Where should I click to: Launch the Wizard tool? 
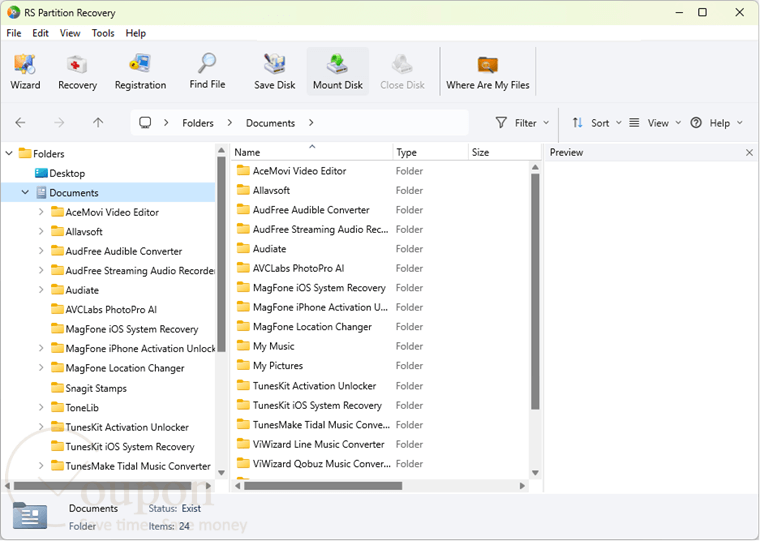(25, 72)
